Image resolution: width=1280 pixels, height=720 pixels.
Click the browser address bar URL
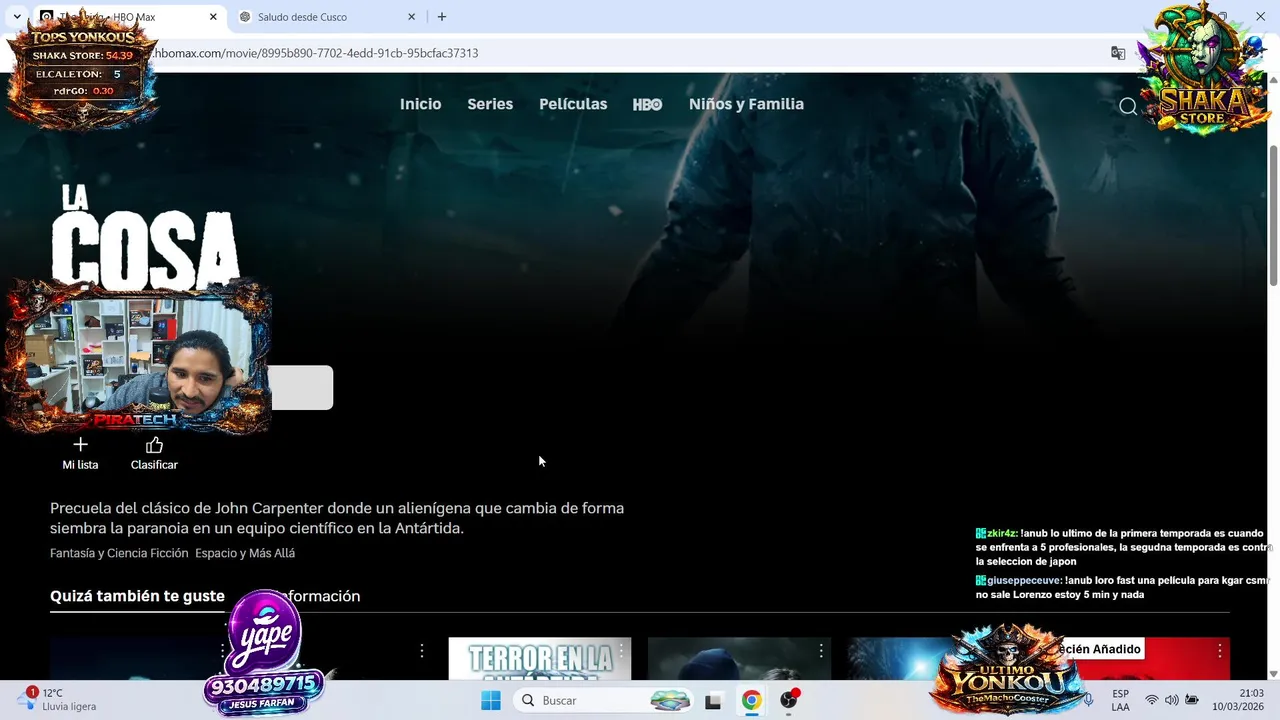(x=316, y=53)
